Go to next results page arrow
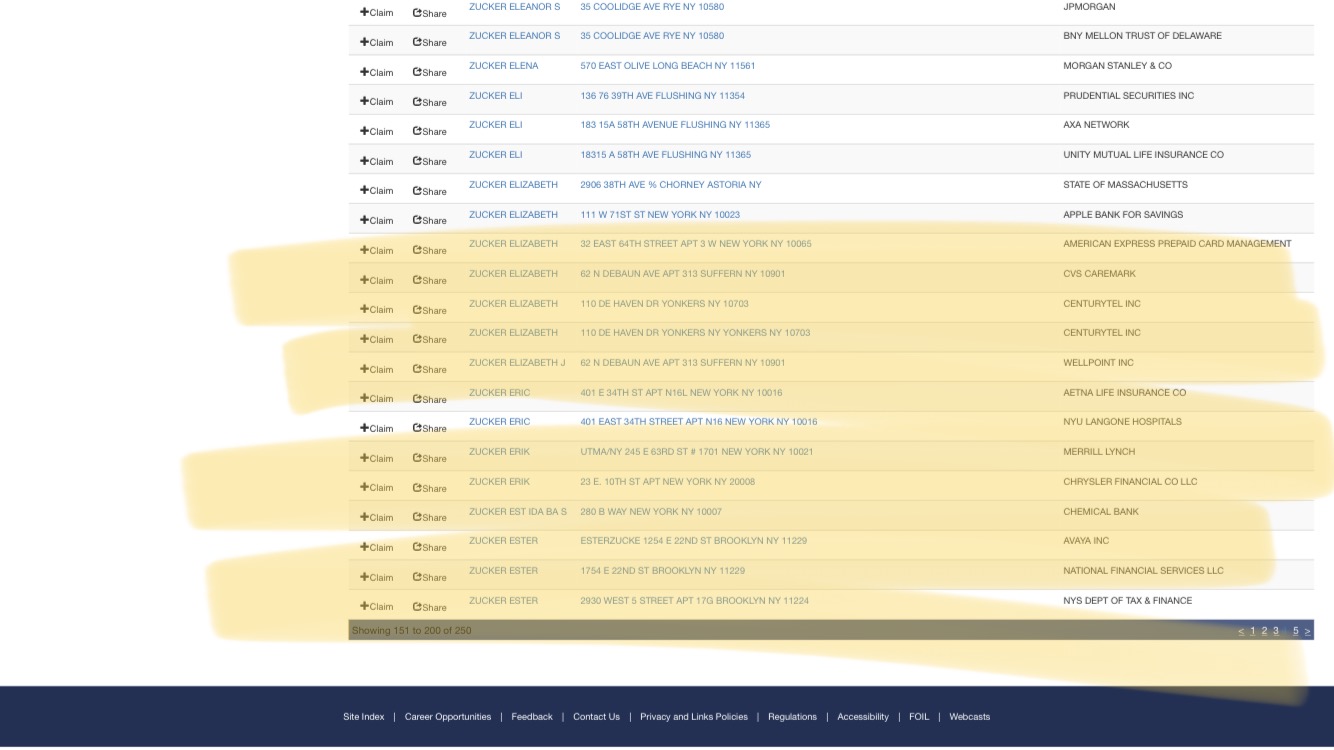Screen dimensions: 1334x750 (x=1307, y=631)
